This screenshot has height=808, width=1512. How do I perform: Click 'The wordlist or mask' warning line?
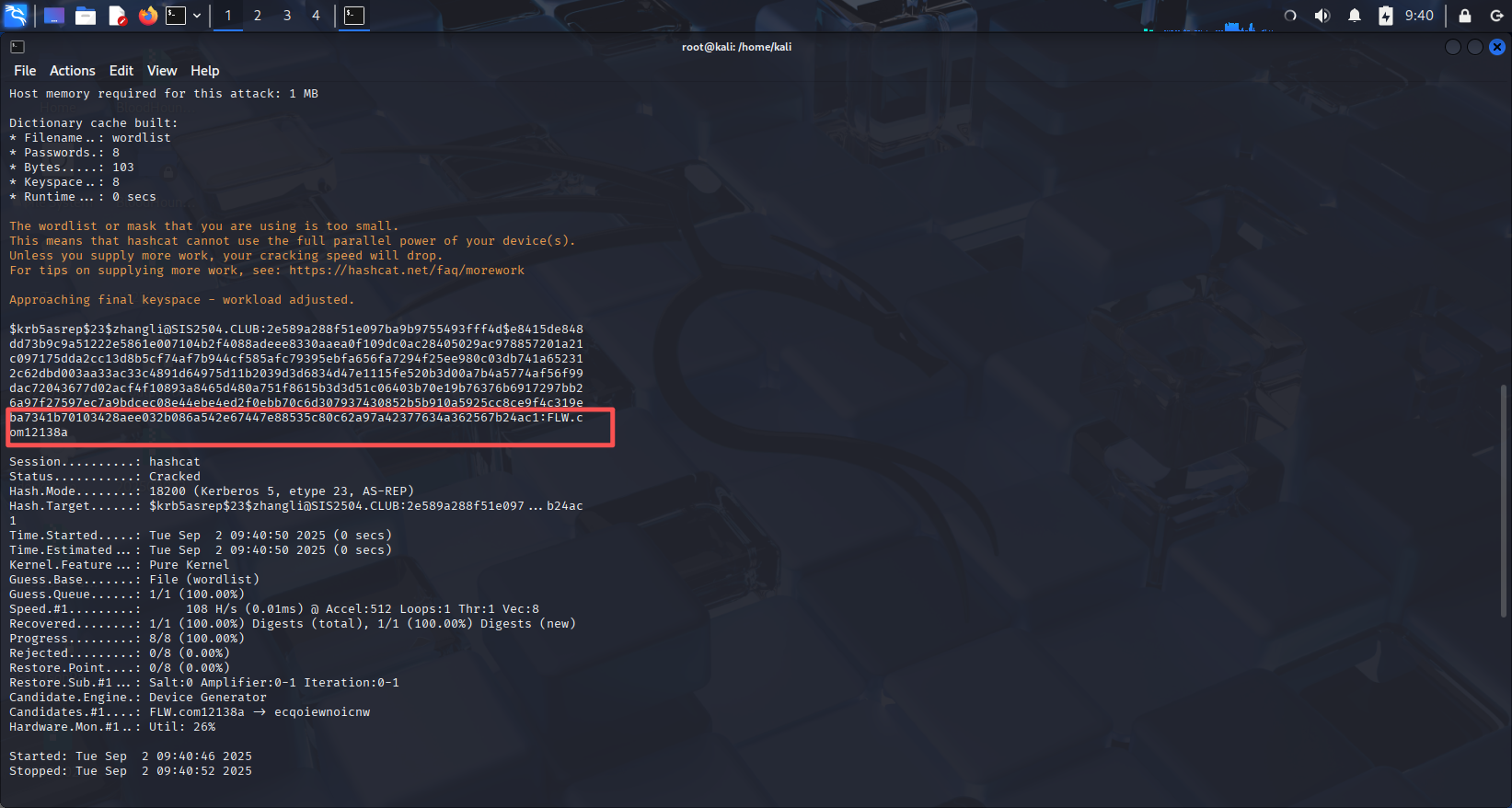[204, 226]
